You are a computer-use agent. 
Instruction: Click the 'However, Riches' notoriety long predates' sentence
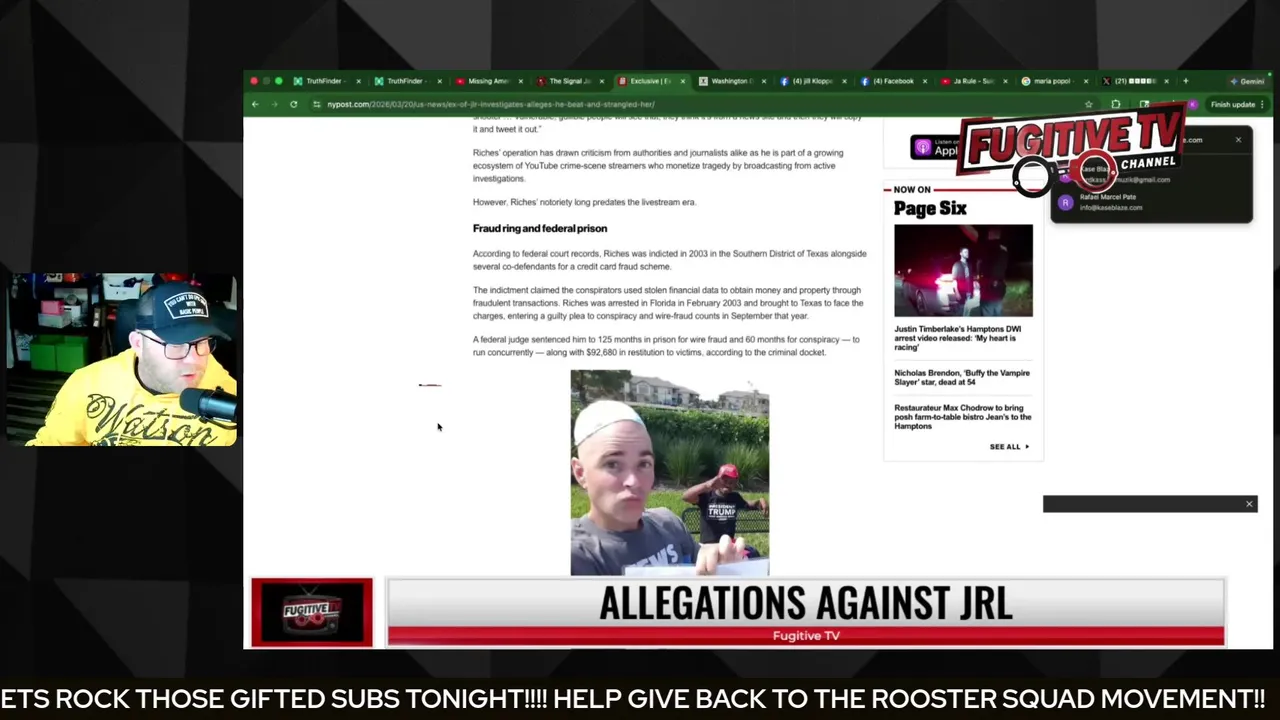click(x=584, y=202)
